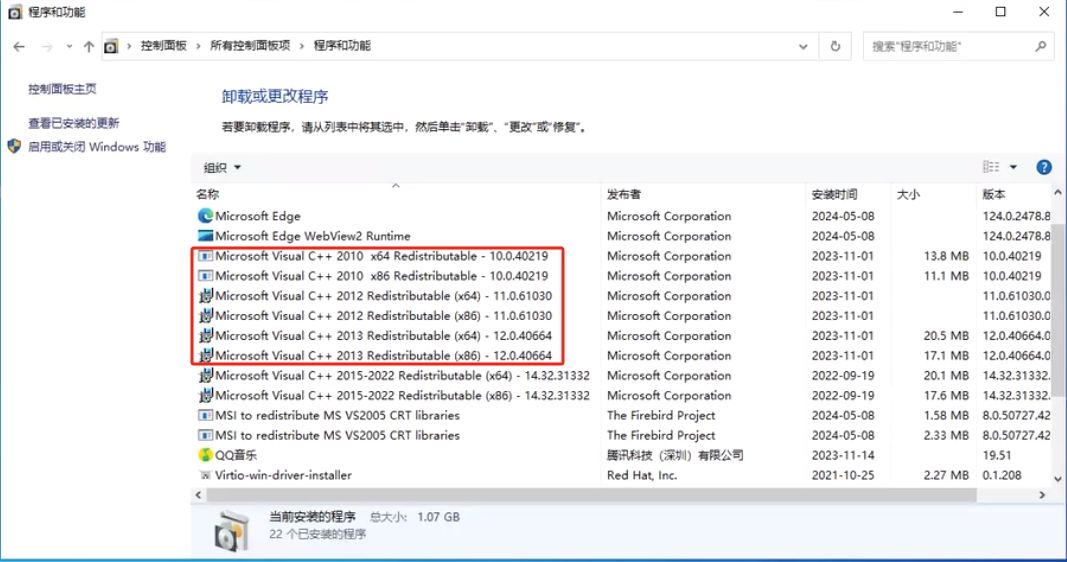Click the shield icon beside Windows 功能

point(14,146)
